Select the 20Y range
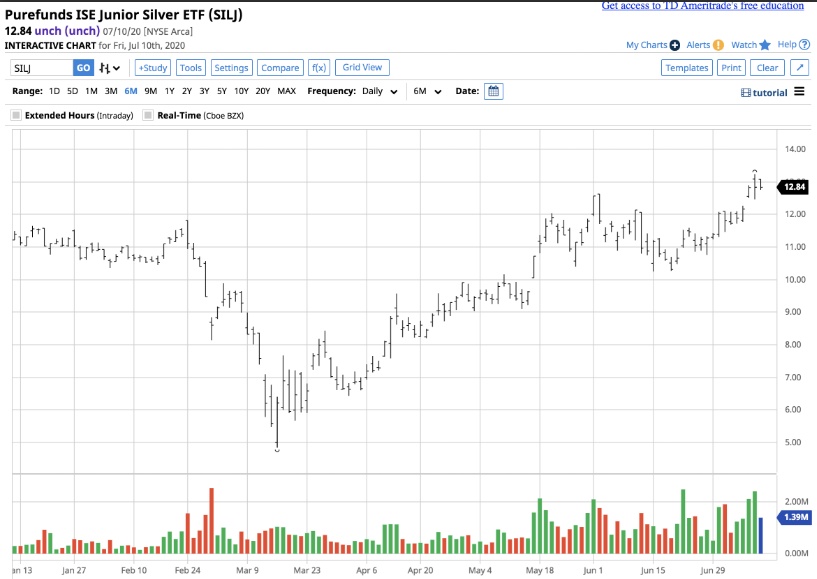This screenshot has height=579, width=817. coord(263,91)
